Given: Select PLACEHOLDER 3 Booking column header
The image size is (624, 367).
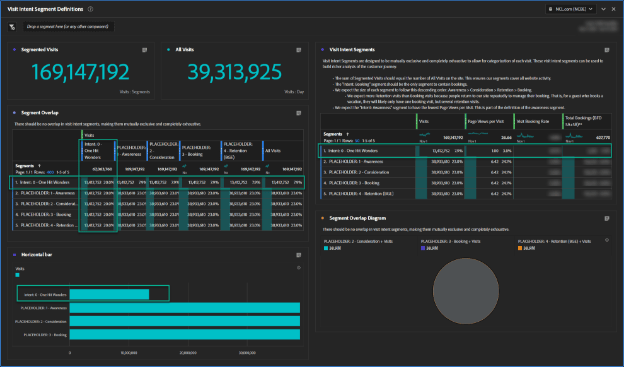Looking at the screenshot, I should coord(201,150).
